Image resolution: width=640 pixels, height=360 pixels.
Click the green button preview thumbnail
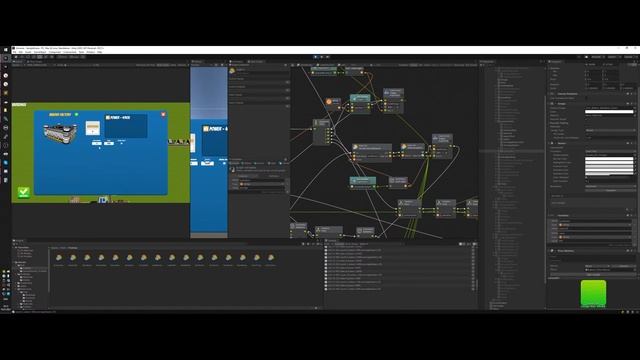point(593,293)
